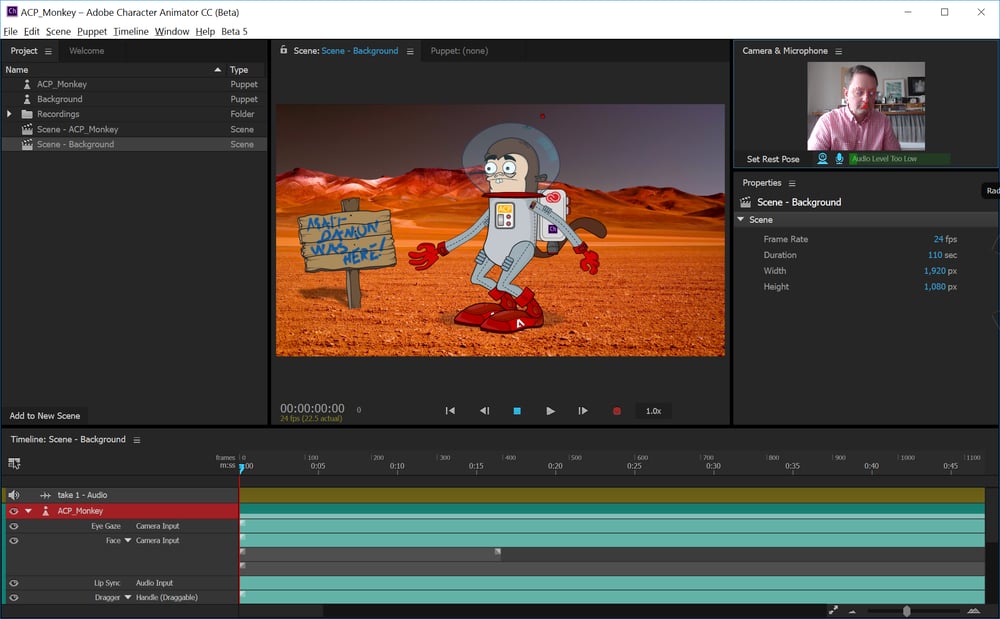The width and height of the screenshot is (1000, 619).
Task: Click arrows icon on take 1 Audio track
Action: (45, 495)
